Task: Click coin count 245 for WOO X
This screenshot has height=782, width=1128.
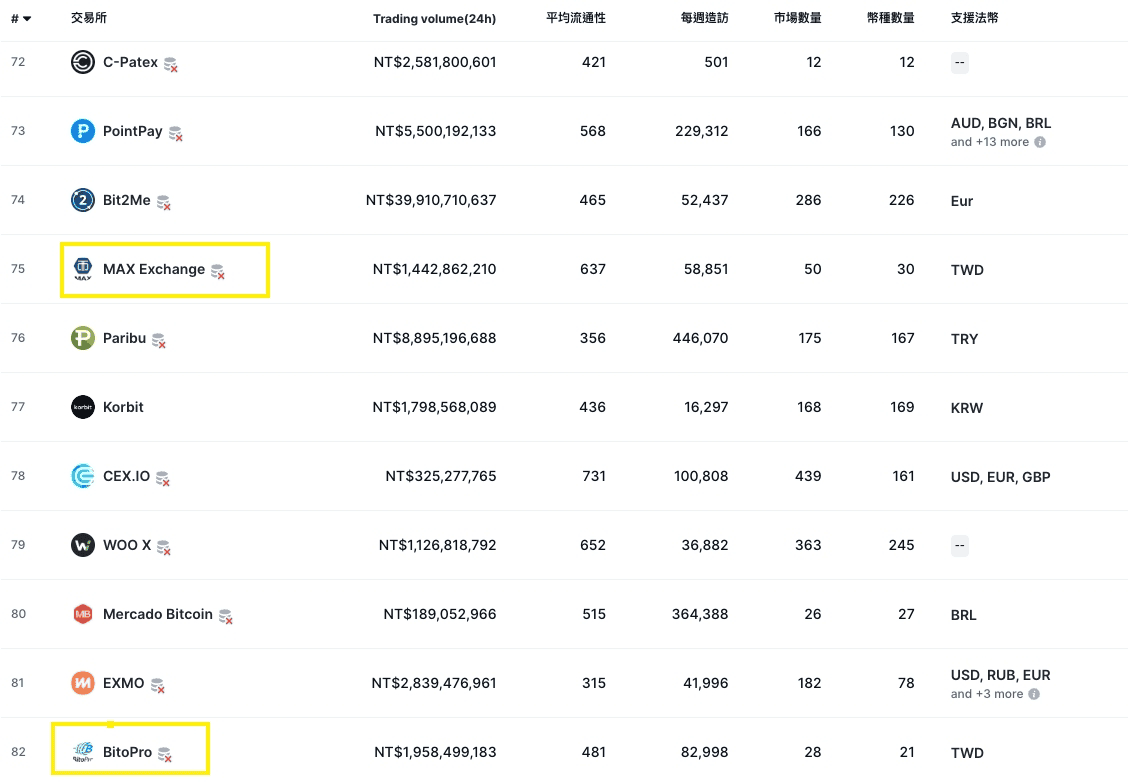Action: [901, 545]
